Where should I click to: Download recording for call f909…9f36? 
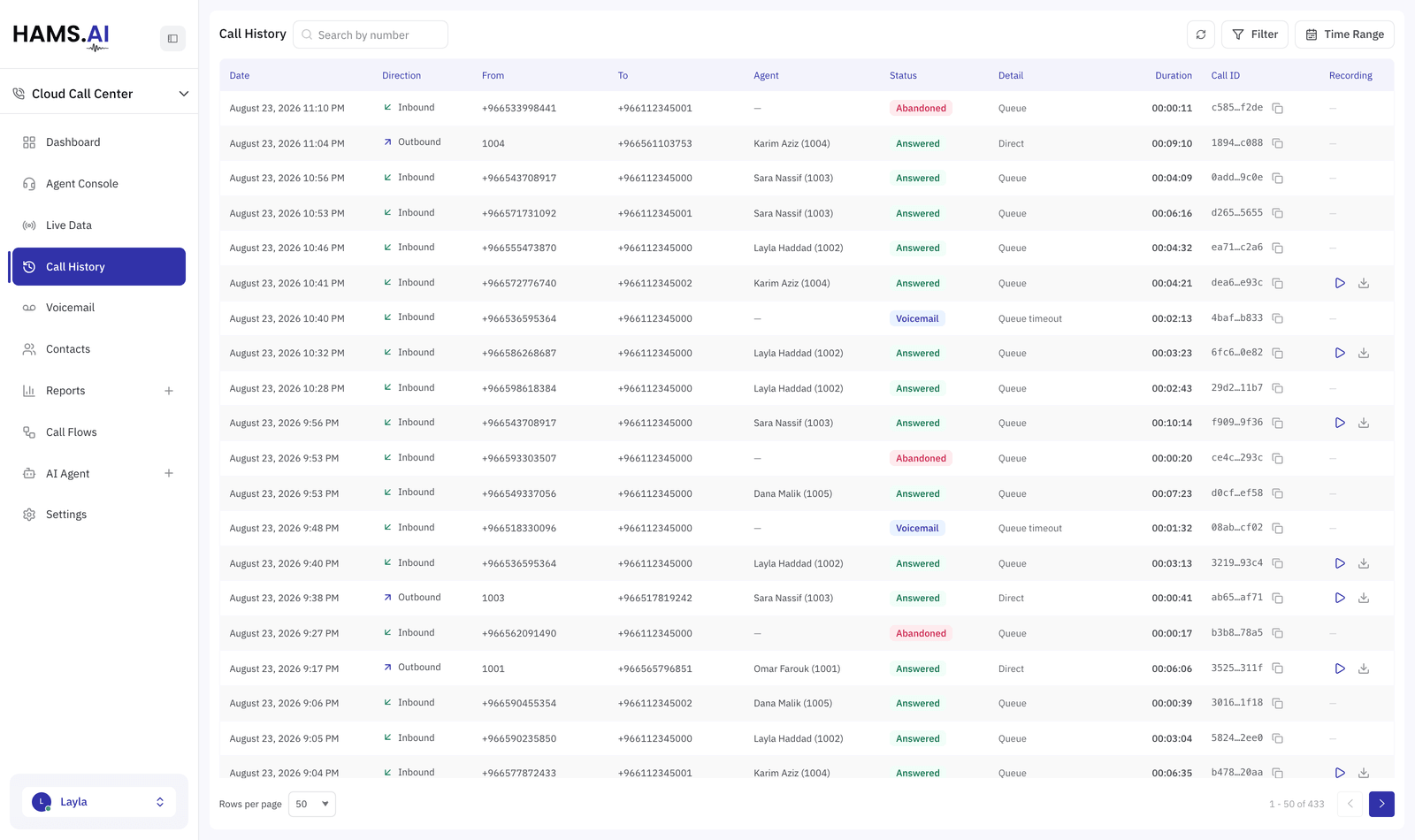(x=1364, y=423)
